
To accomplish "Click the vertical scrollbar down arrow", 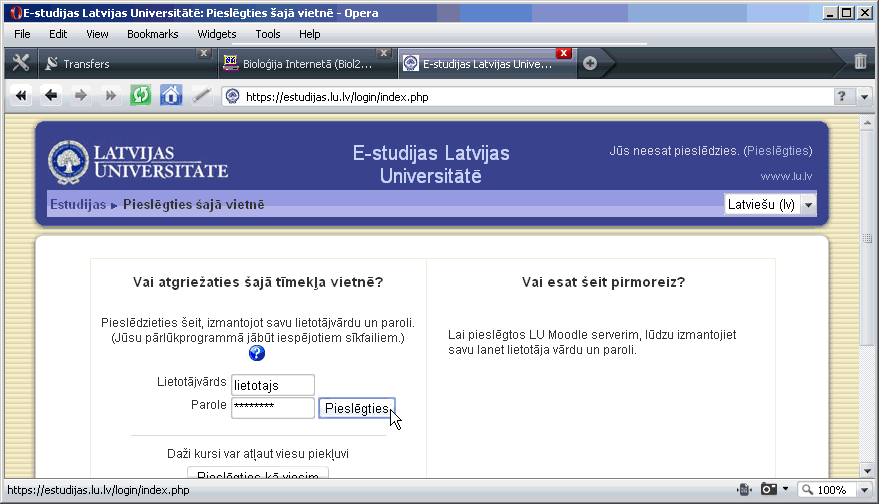I will pyautogui.click(x=867, y=471).
